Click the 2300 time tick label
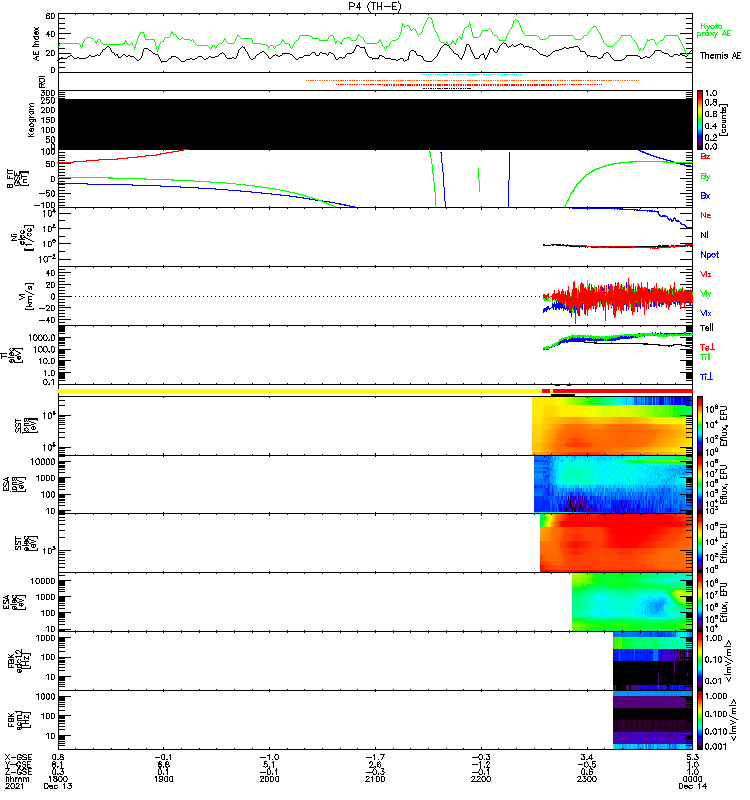 pos(587,779)
